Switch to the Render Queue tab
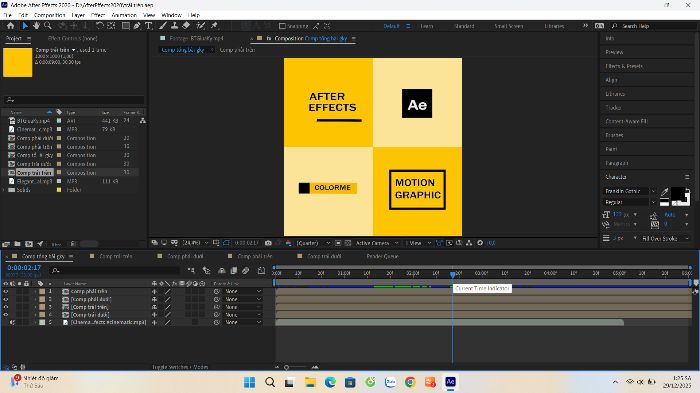The height and width of the screenshot is (393, 700). (382, 256)
